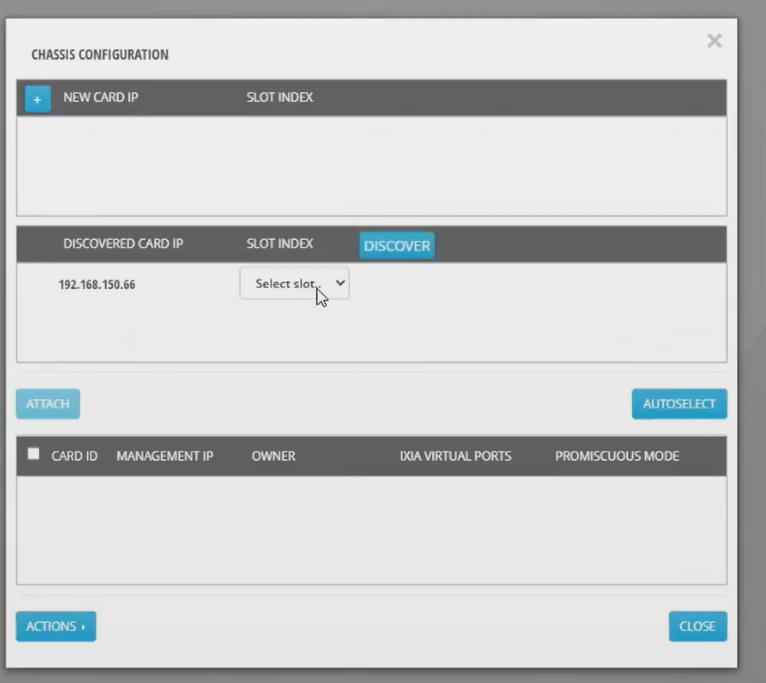Close dialog with the X icon
This screenshot has width=766, height=683.
coord(714,41)
